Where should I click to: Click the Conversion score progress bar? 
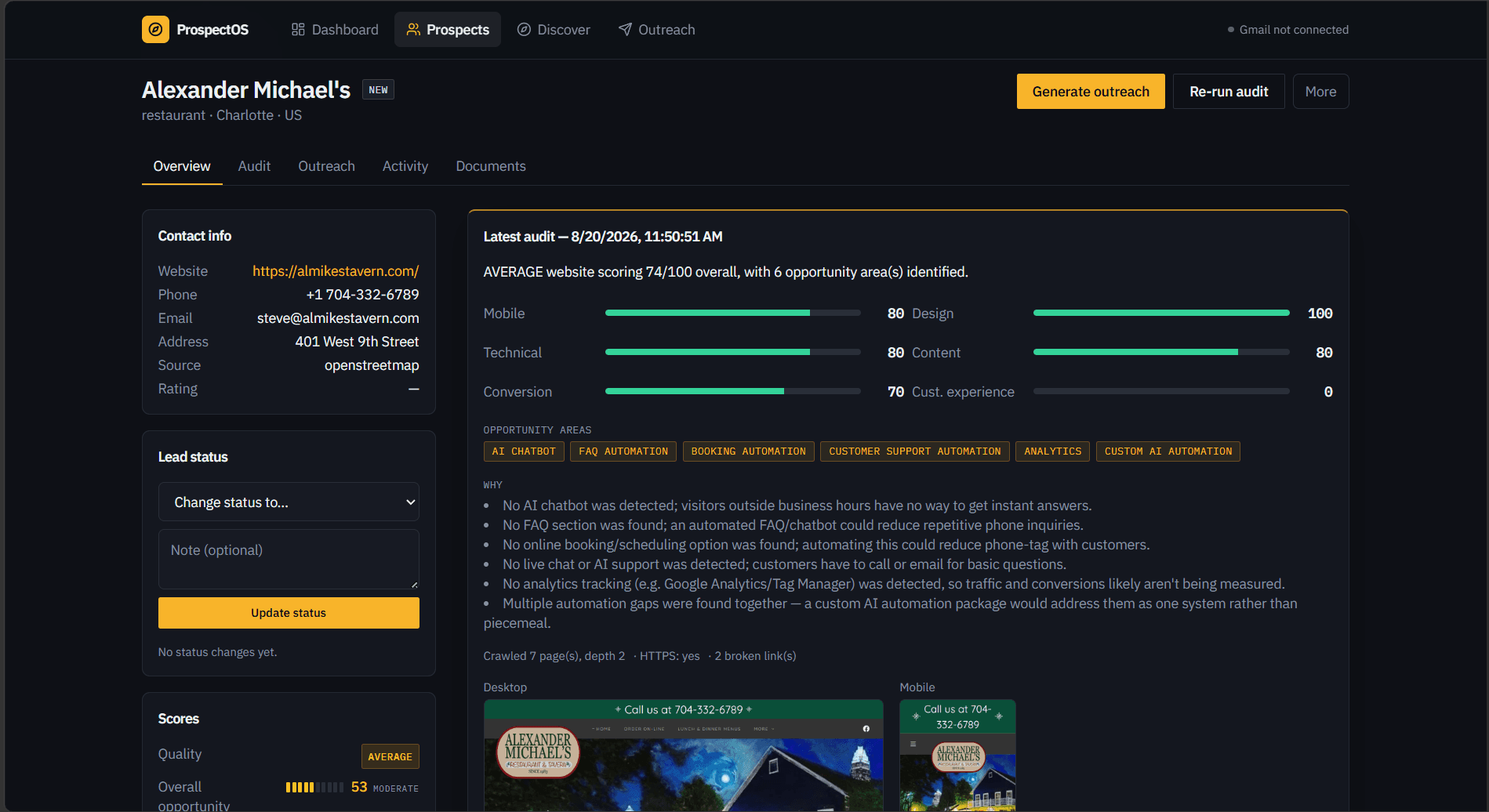[733, 392]
